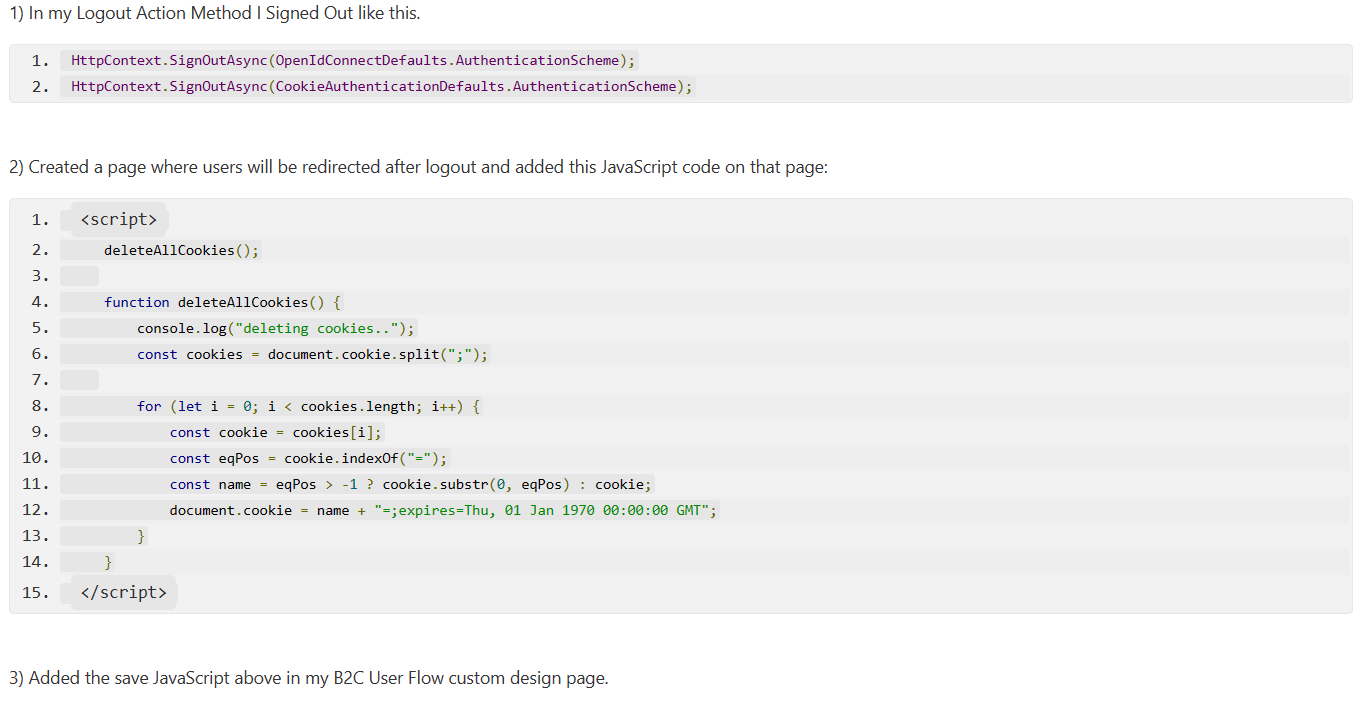
Task: Click the closing </script> tag
Action: point(123,592)
